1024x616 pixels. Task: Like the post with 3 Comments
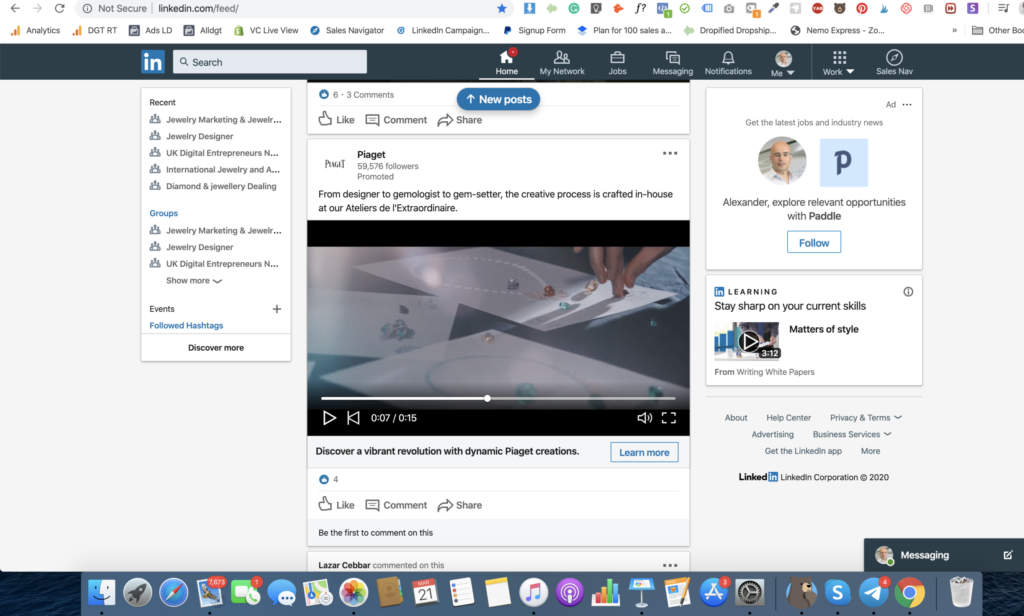coord(336,120)
